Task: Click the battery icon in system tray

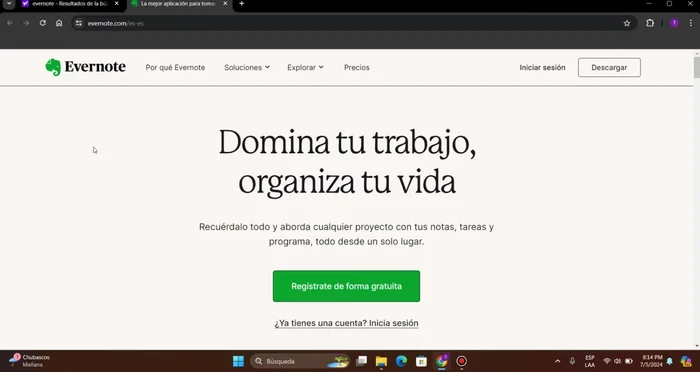Action: coord(629,361)
